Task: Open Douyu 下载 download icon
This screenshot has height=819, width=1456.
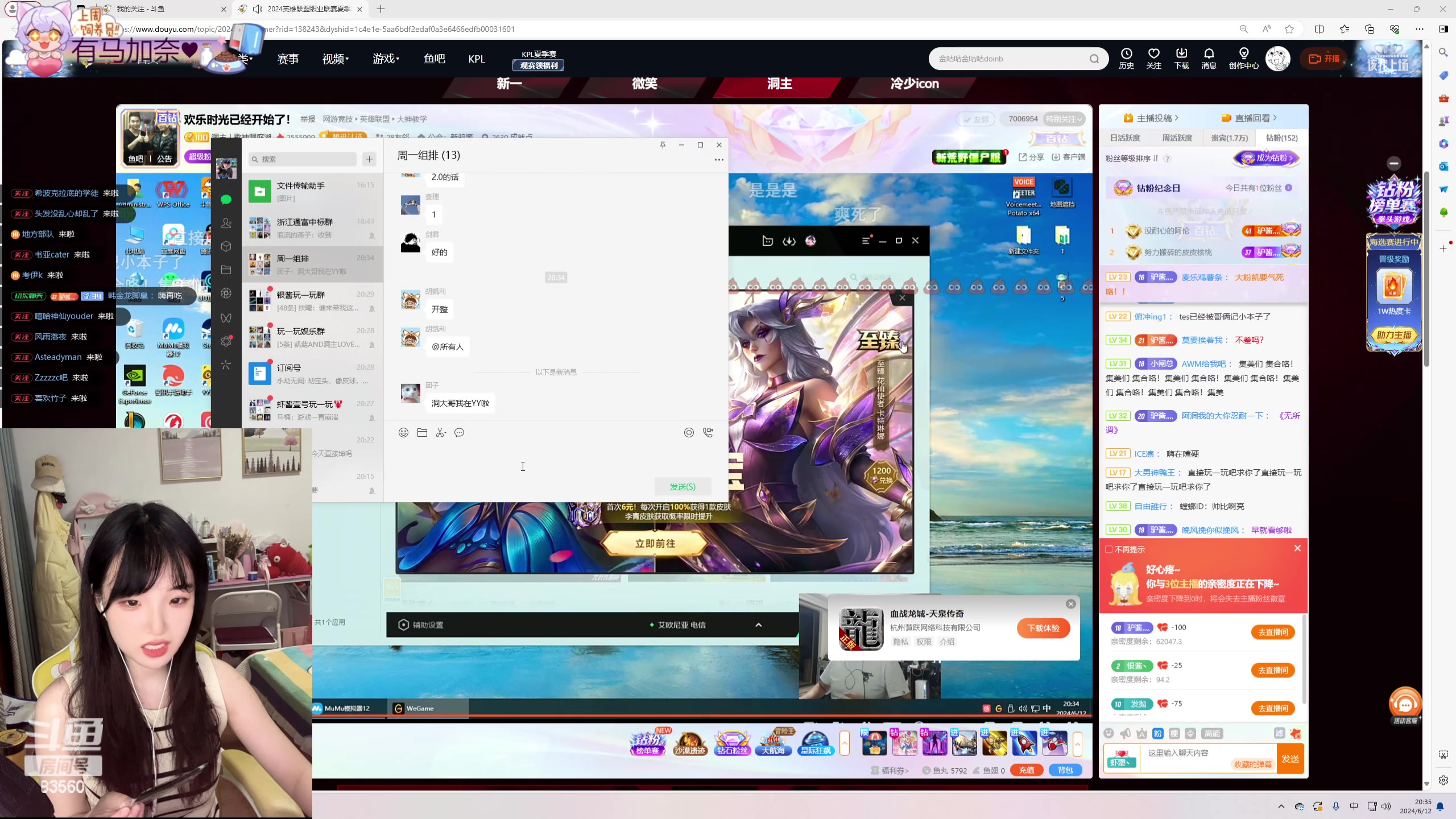Action: pyautogui.click(x=1181, y=53)
